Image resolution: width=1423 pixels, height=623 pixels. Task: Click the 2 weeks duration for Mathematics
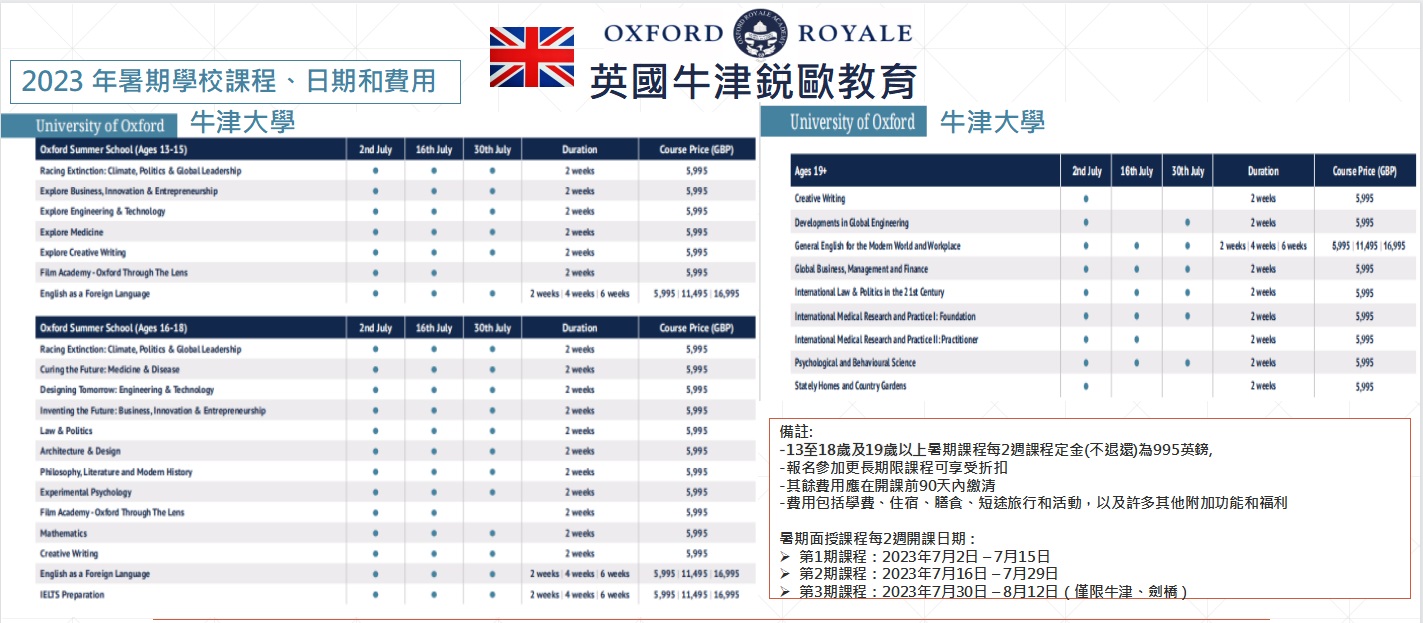(580, 534)
